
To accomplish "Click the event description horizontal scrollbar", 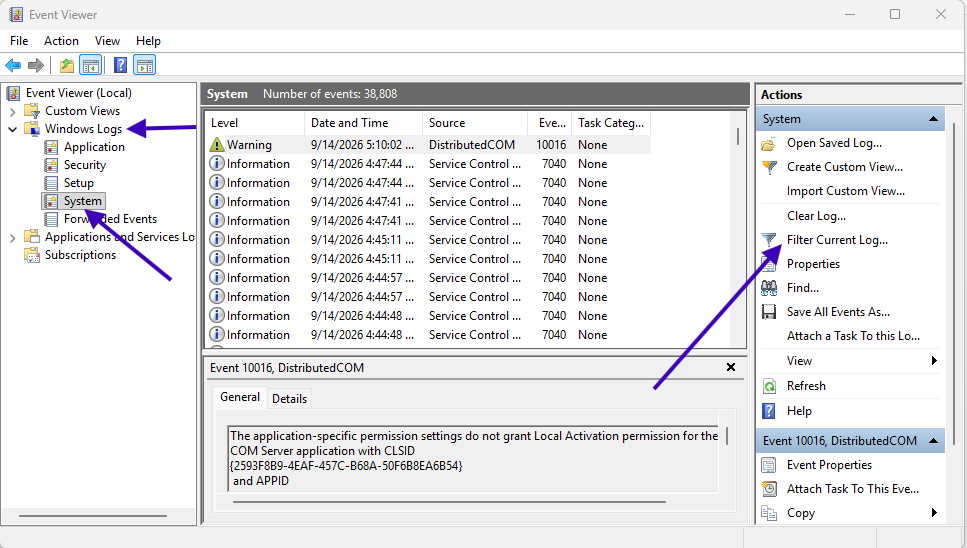I will (x=450, y=502).
